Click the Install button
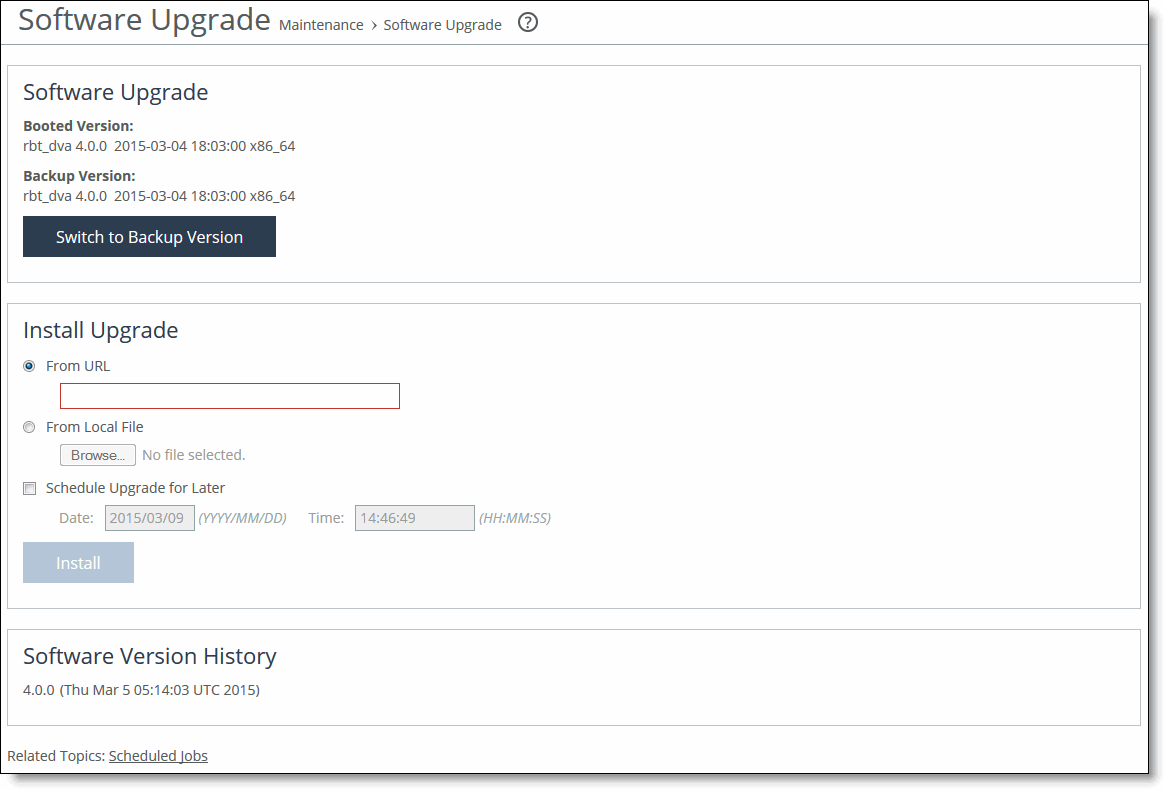Screen dimensions: 1165x790 [78, 563]
